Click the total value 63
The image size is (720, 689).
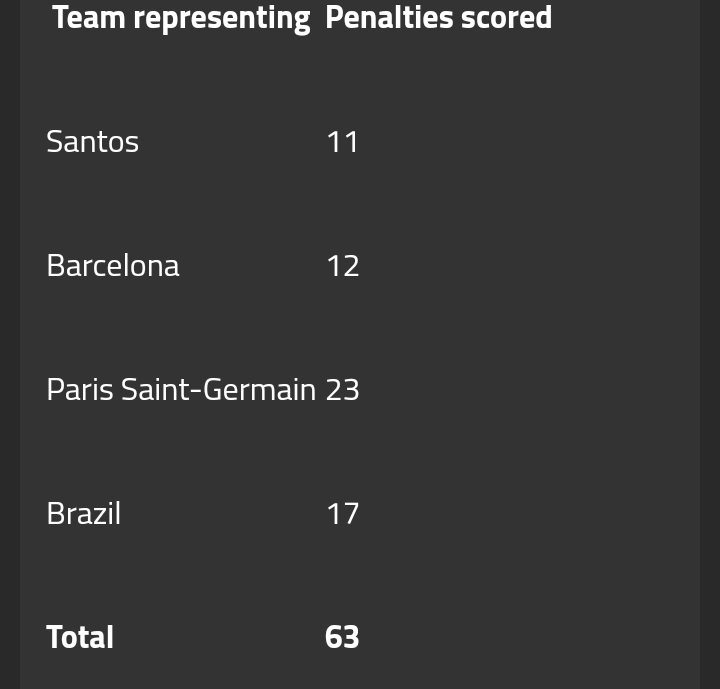point(342,638)
